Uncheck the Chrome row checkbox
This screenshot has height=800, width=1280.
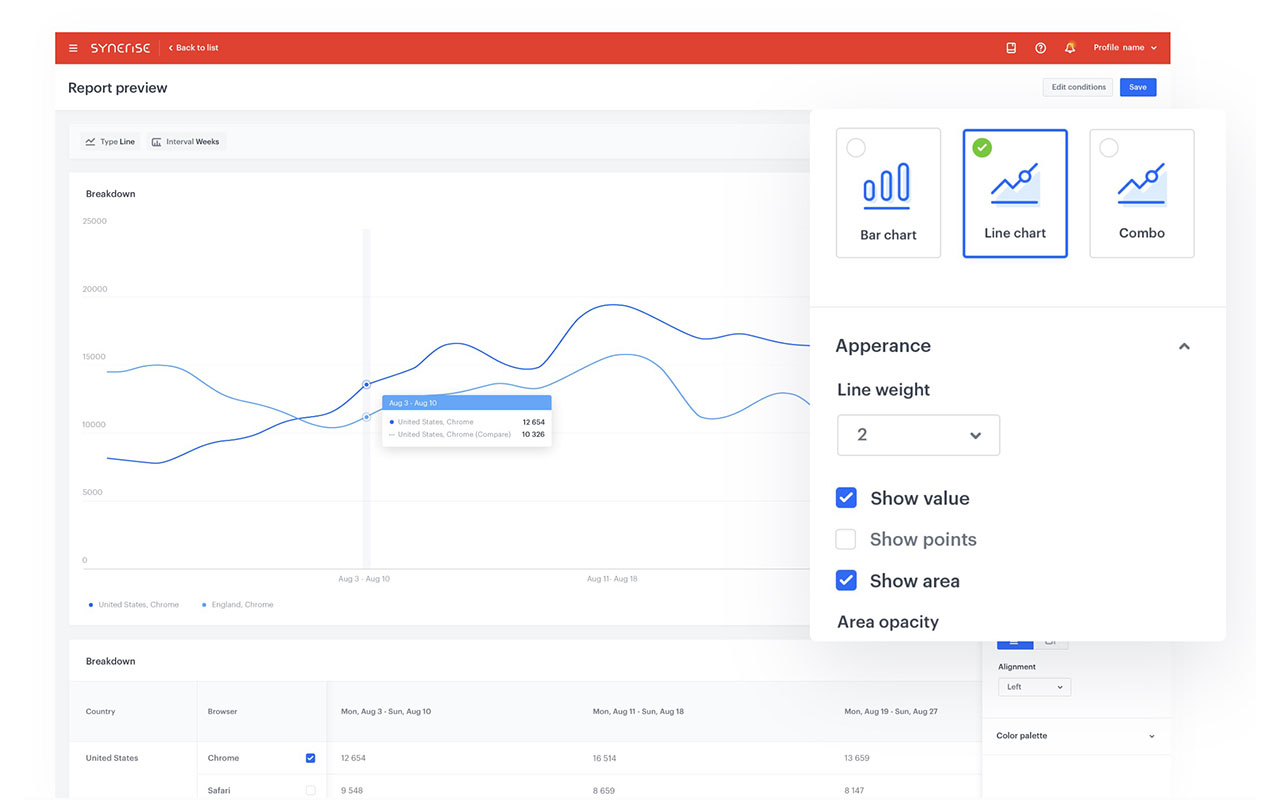pyautogui.click(x=310, y=758)
